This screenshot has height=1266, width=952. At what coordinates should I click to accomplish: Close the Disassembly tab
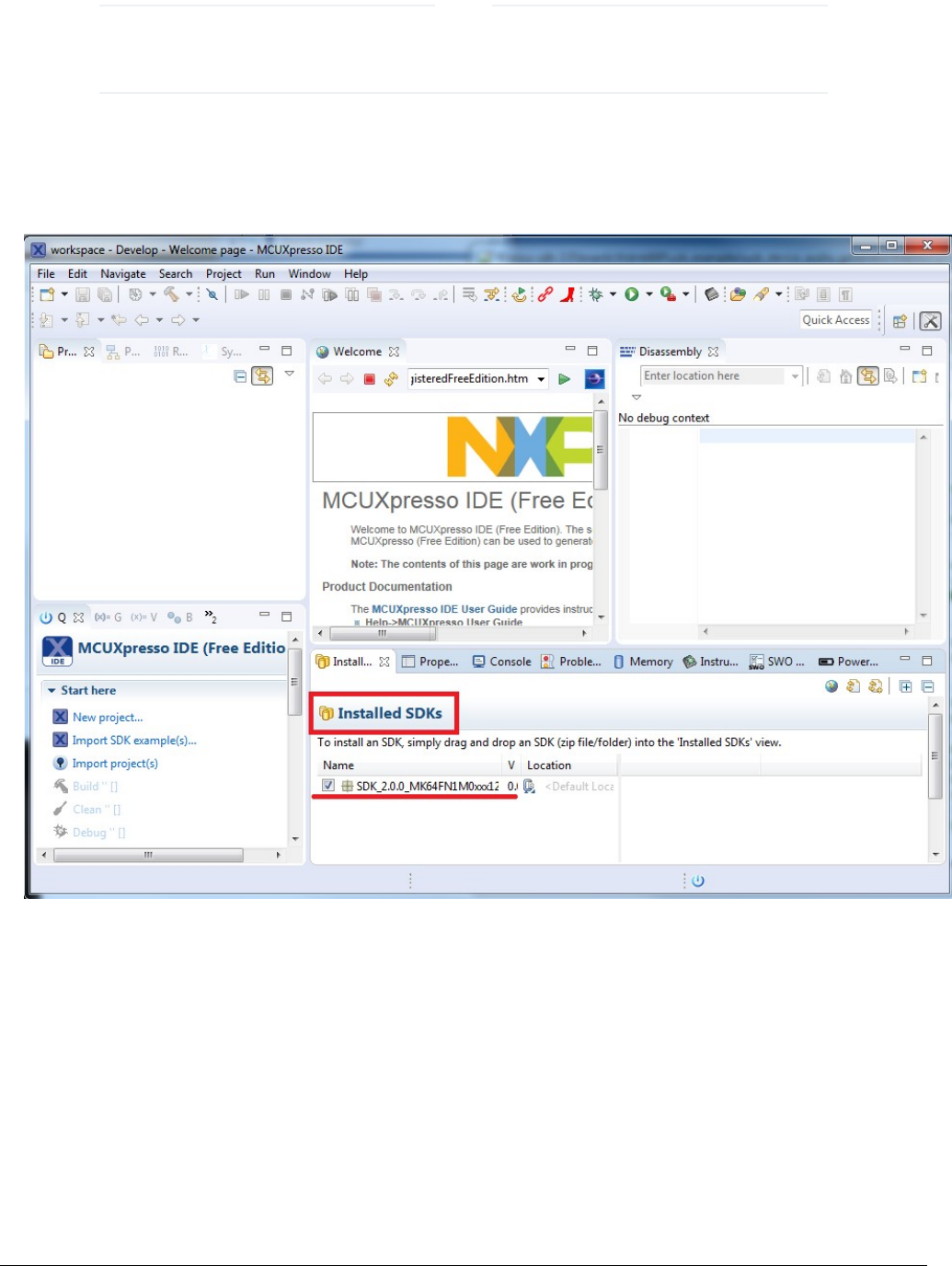[713, 352]
